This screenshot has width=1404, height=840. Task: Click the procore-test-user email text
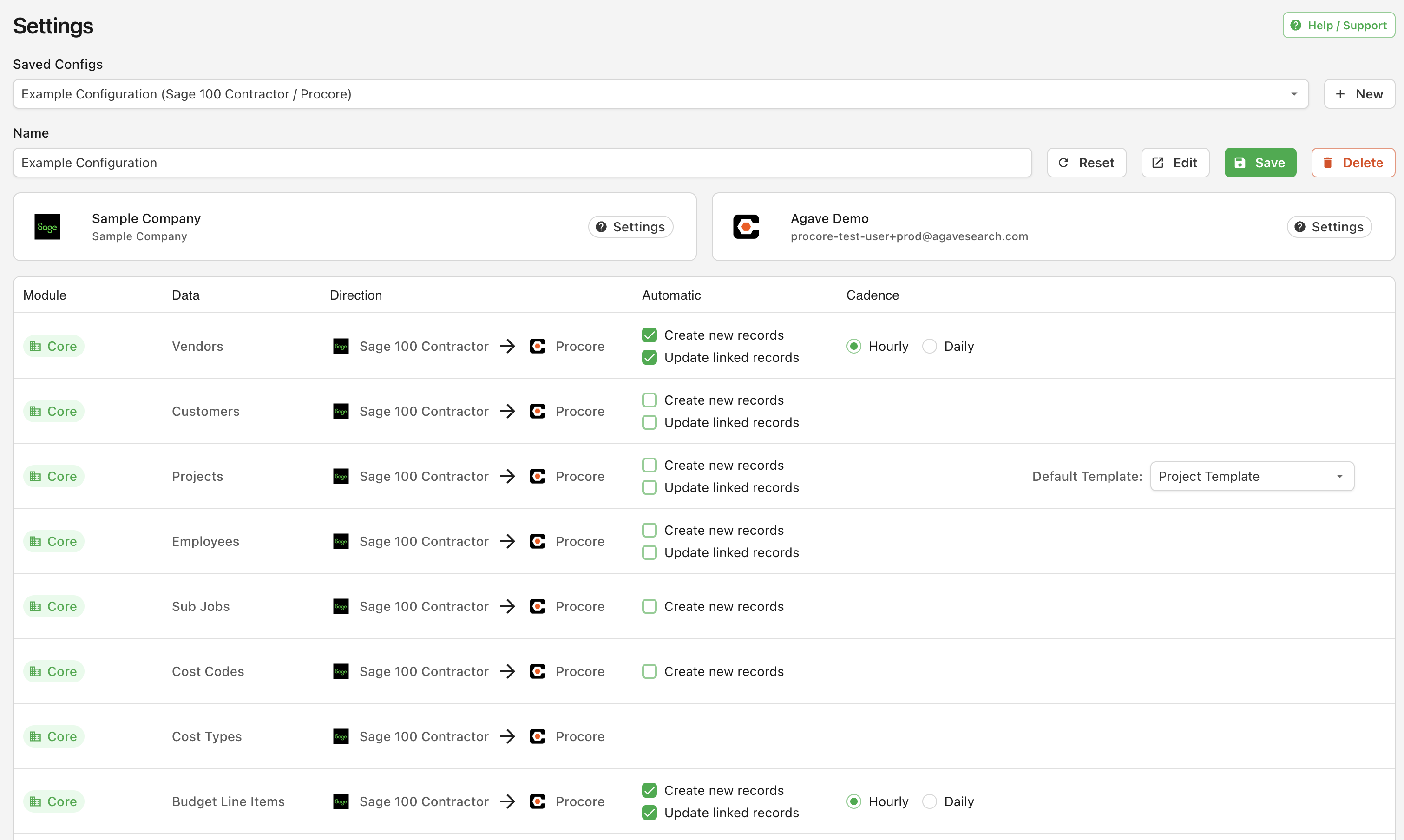click(x=909, y=236)
